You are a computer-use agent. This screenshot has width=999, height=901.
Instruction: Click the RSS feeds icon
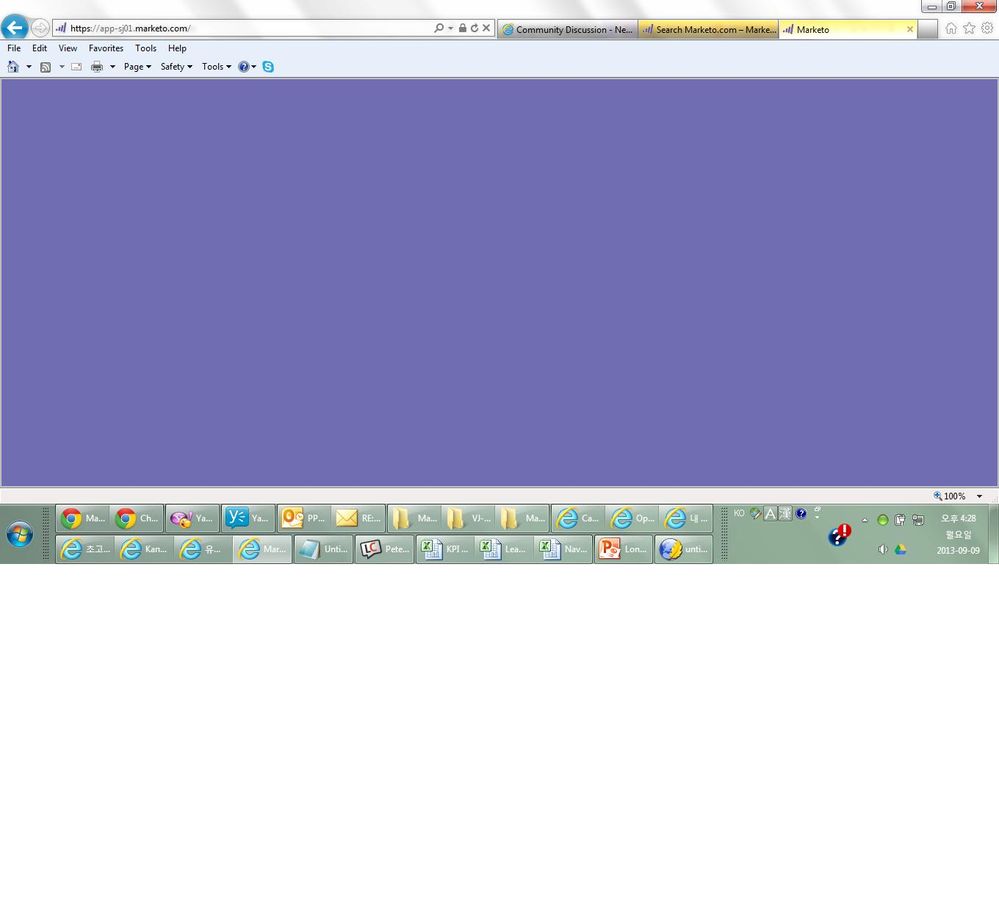pyautogui.click(x=45, y=67)
